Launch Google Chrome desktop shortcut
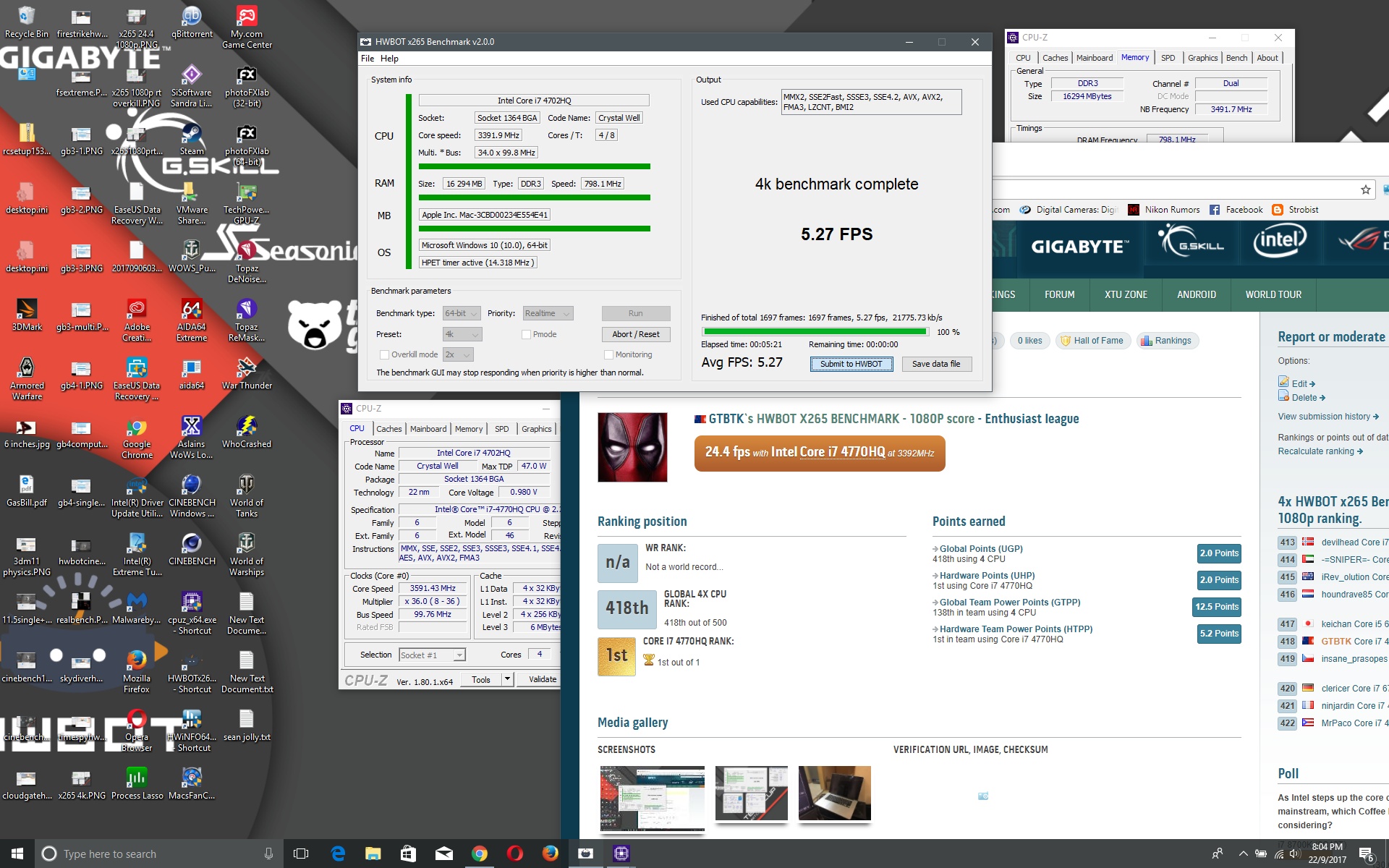 [x=137, y=438]
